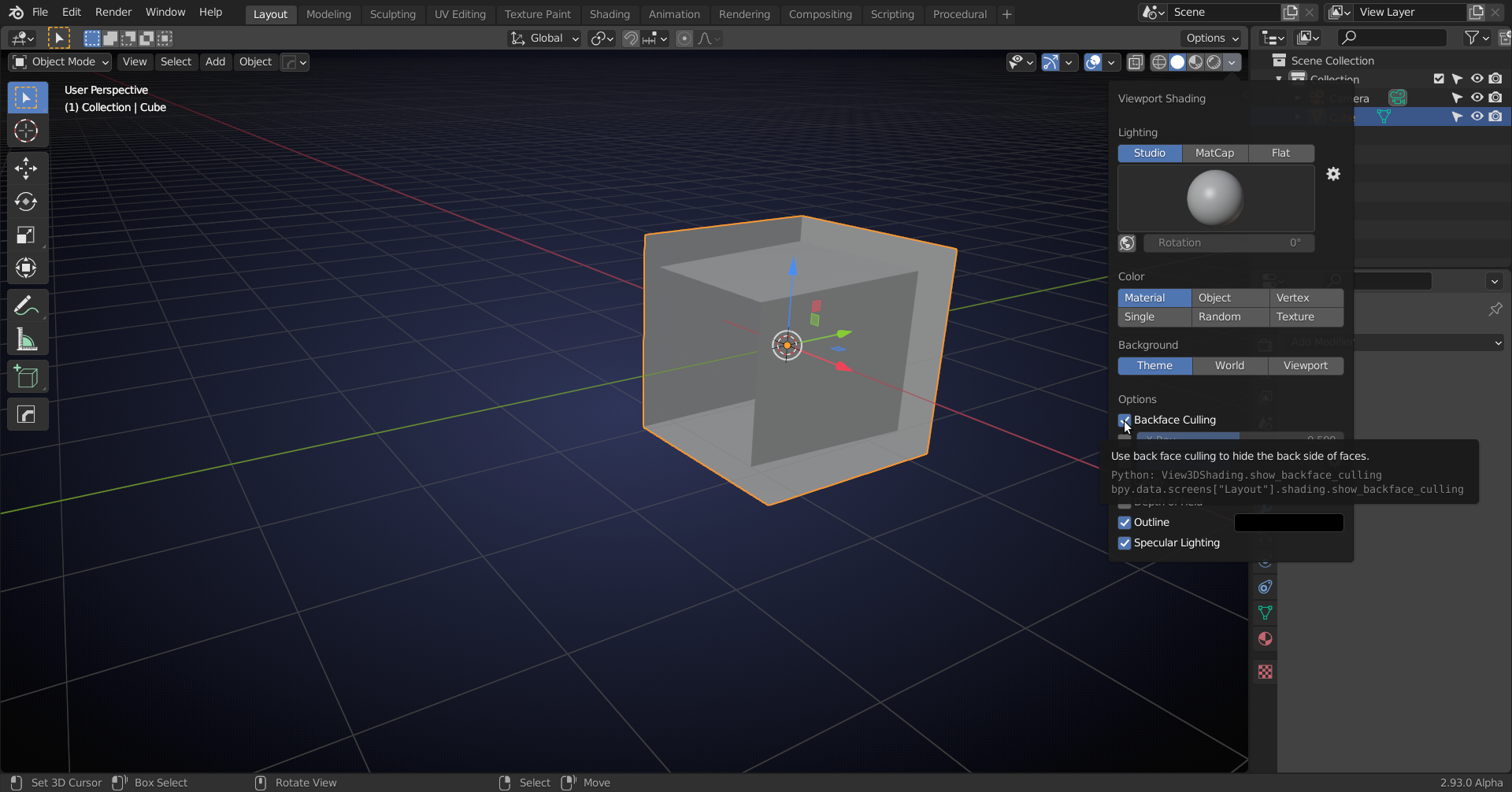The image size is (1512, 792).
Task: Add a new view layer
Action: click(x=1477, y=13)
